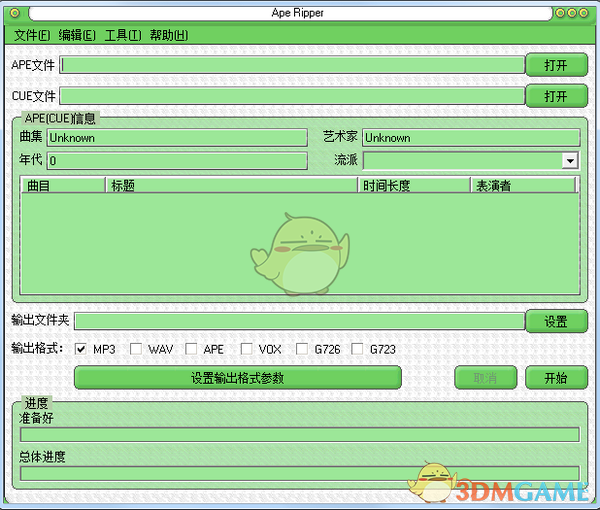Open the 帮助(H) menu

tap(169, 35)
